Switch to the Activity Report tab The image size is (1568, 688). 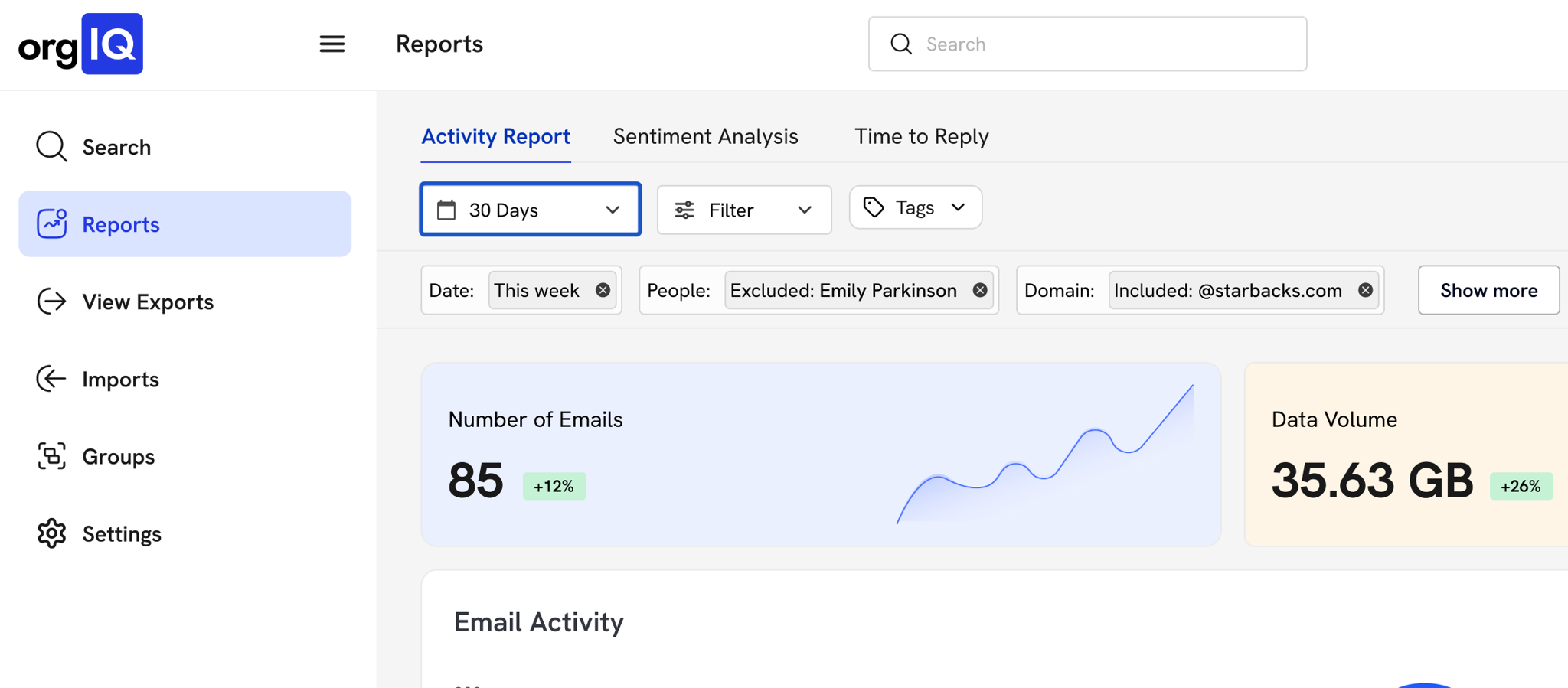pos(496,136)
